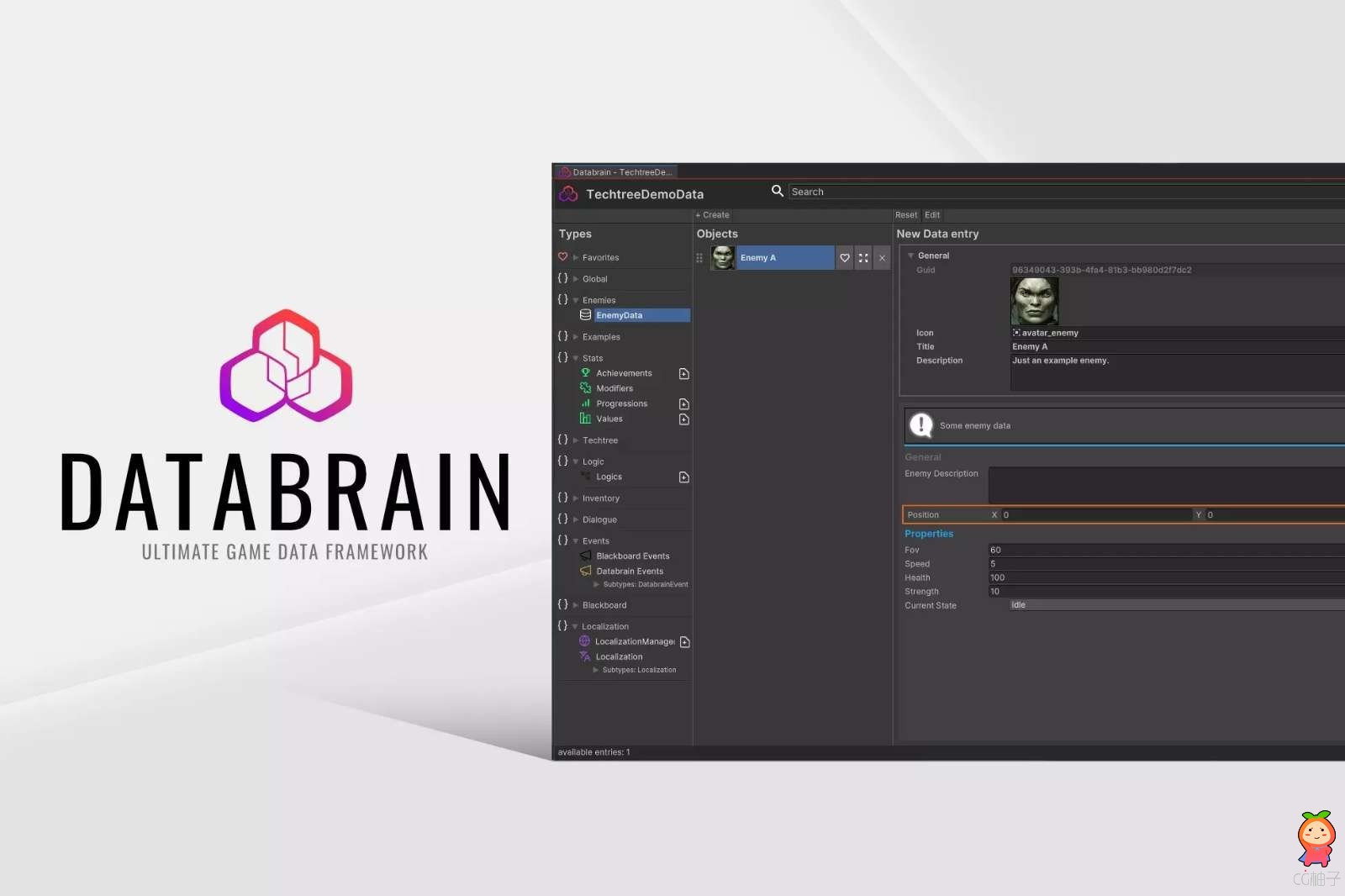Click the Search input field

[1067, 192]
